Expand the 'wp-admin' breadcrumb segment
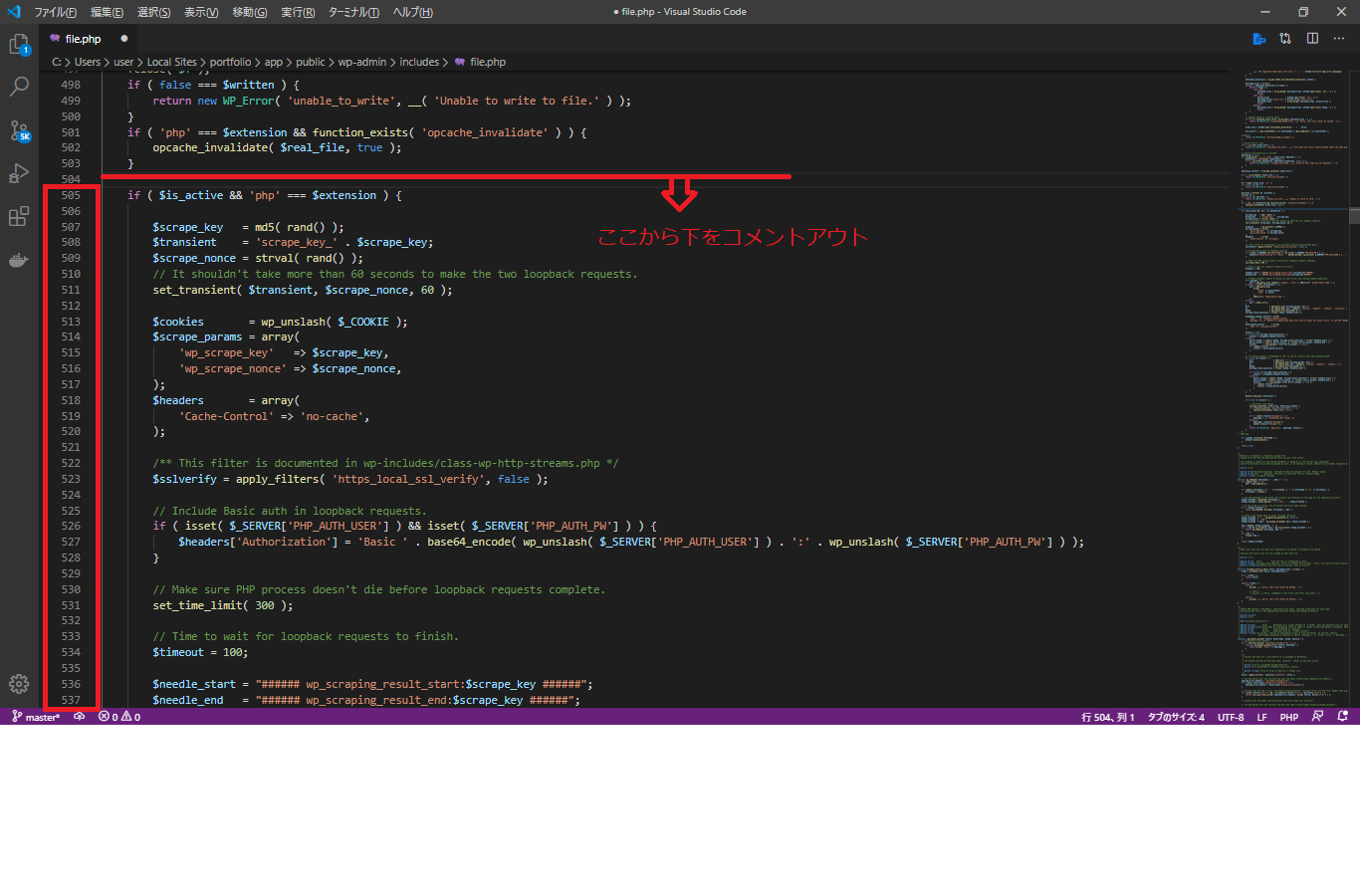 (x=361, y=62)
